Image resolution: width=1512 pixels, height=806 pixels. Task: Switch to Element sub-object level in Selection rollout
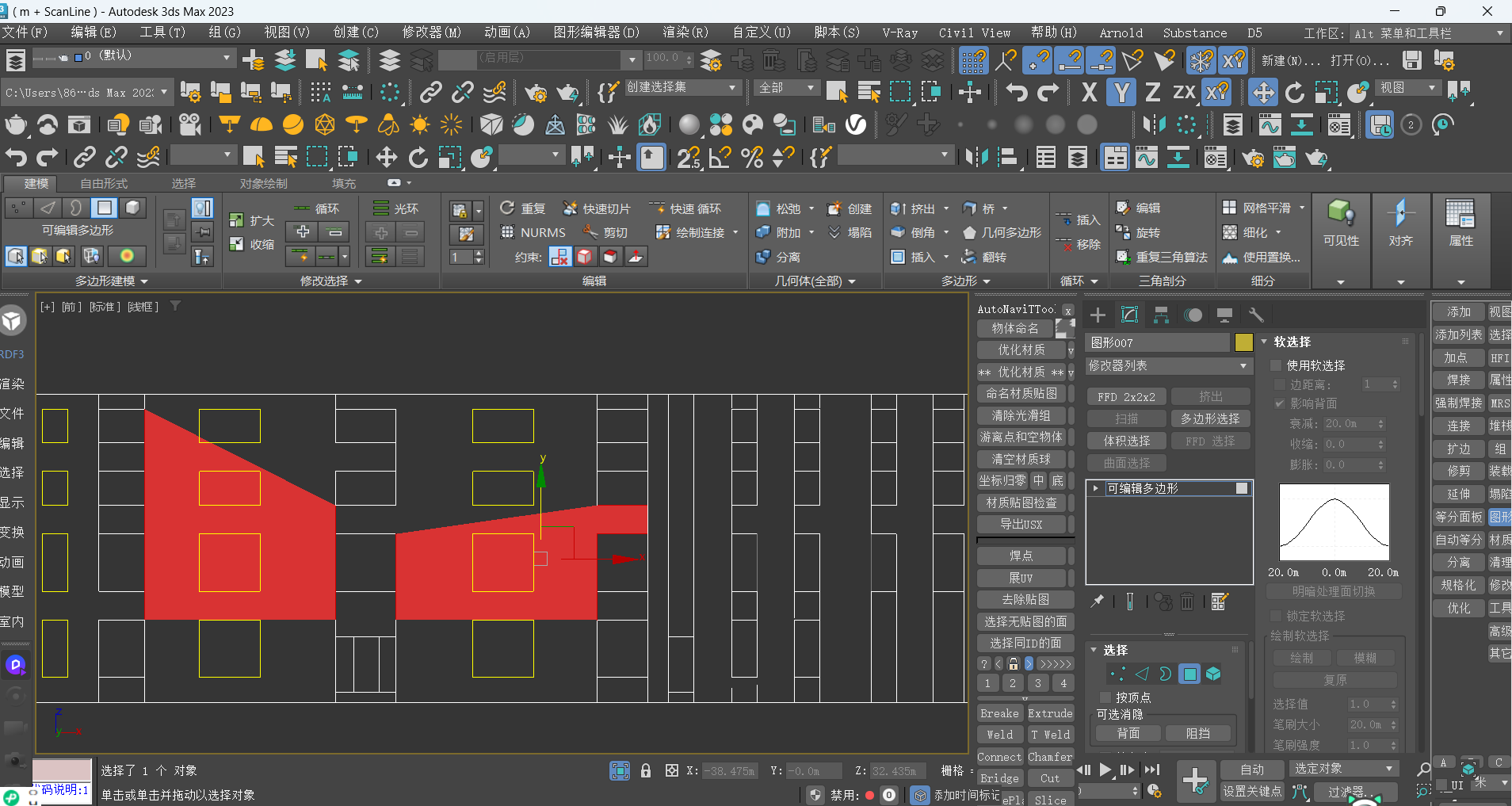1213,674
